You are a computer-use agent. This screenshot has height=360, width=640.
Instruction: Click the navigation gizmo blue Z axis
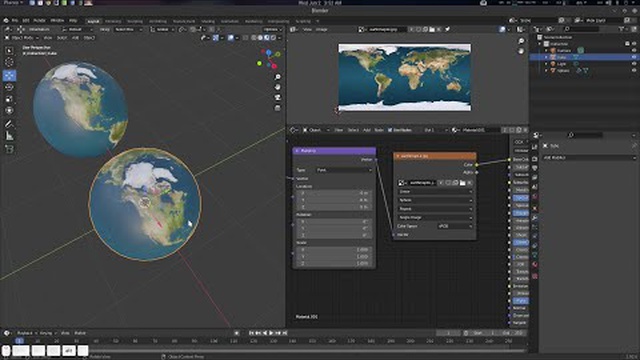coord(269,53)
